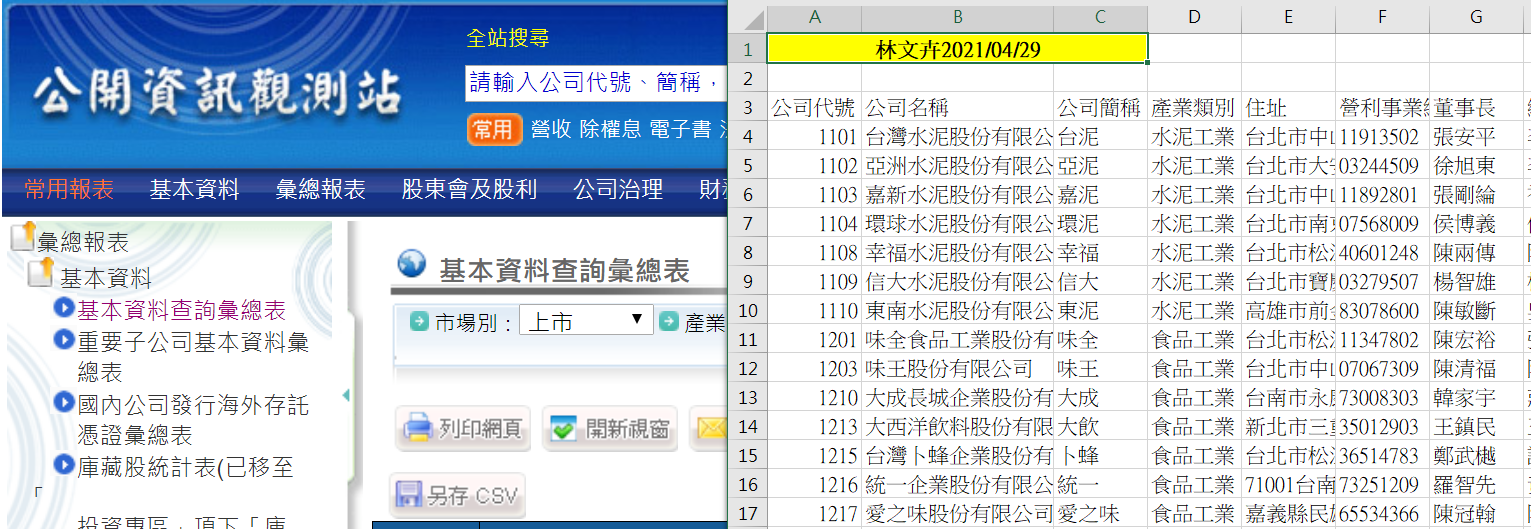Screen dimensions: 1531x529
Task: Click the globe icon beside page title
Action: (412, 264)
